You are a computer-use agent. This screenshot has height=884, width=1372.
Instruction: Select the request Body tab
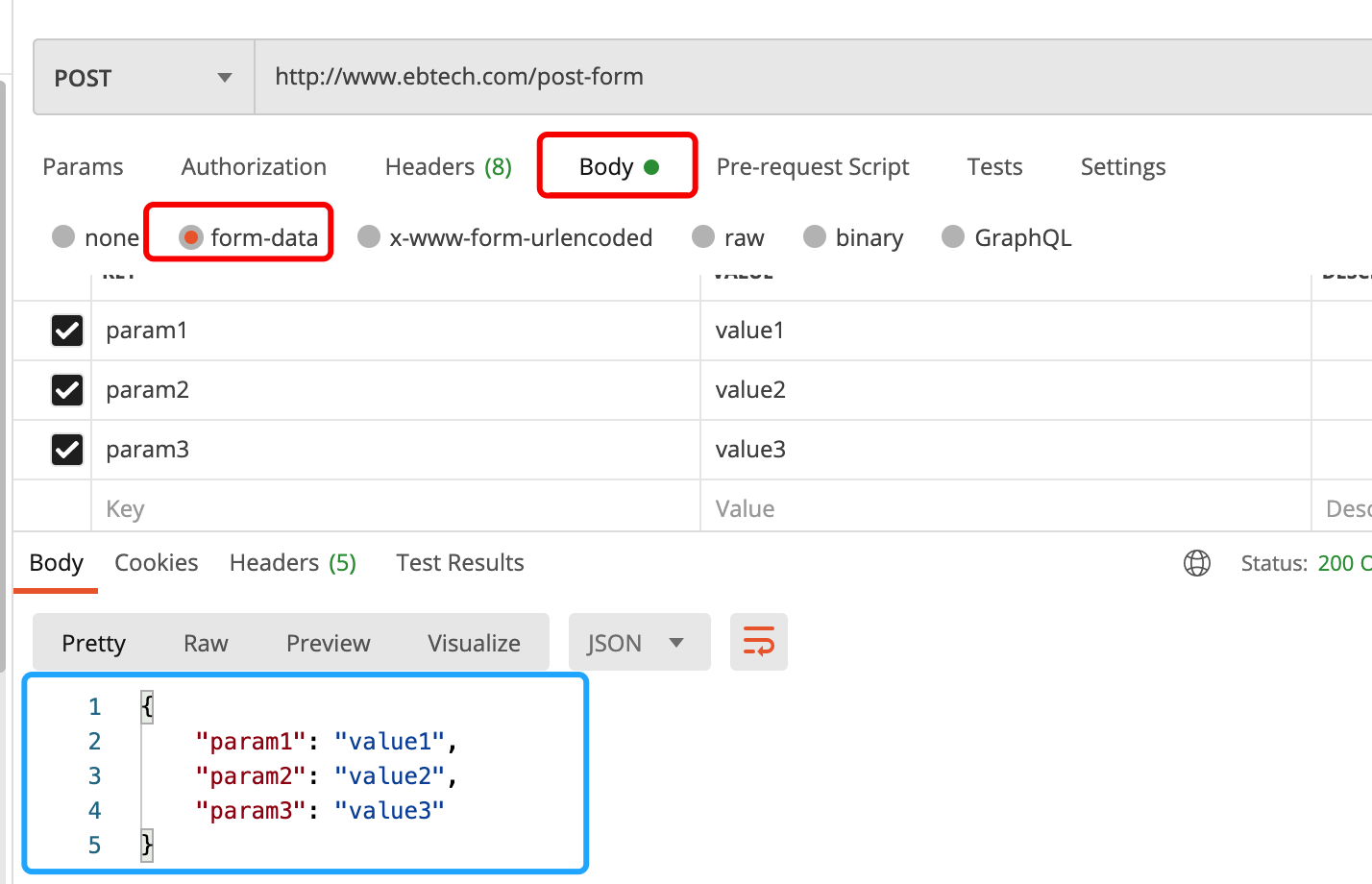(618, 167)
